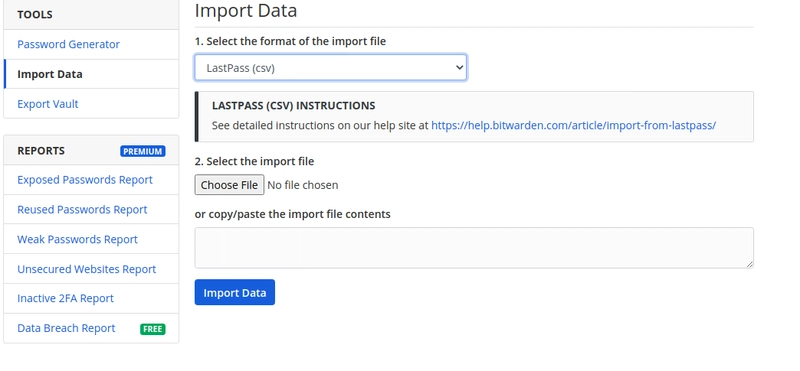This screenshot has height=371, width=800.
Task: Open the Export Vault page
Action: click(47, 104)
